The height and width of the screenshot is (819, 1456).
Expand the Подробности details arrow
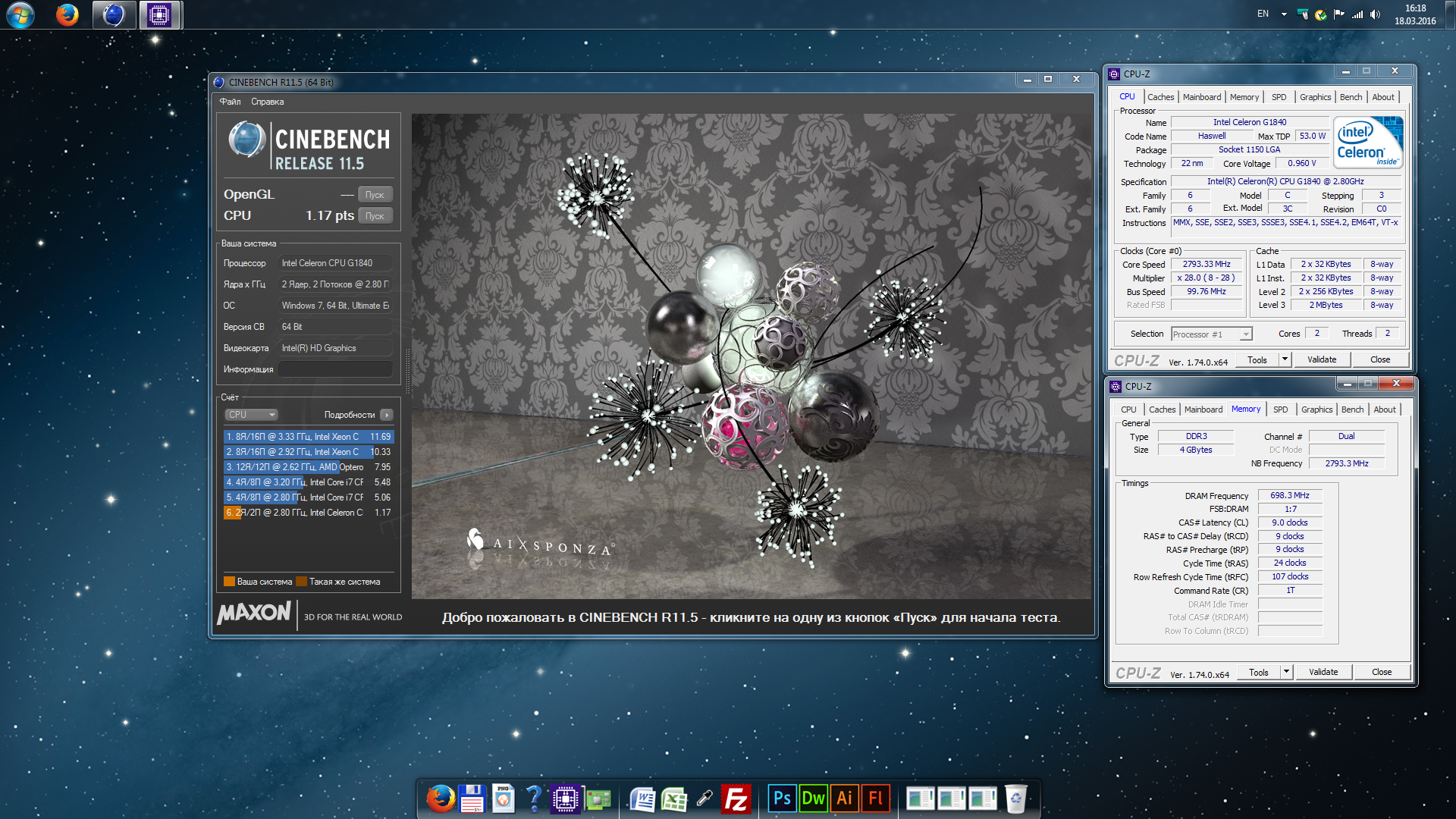tap(387, 415)
